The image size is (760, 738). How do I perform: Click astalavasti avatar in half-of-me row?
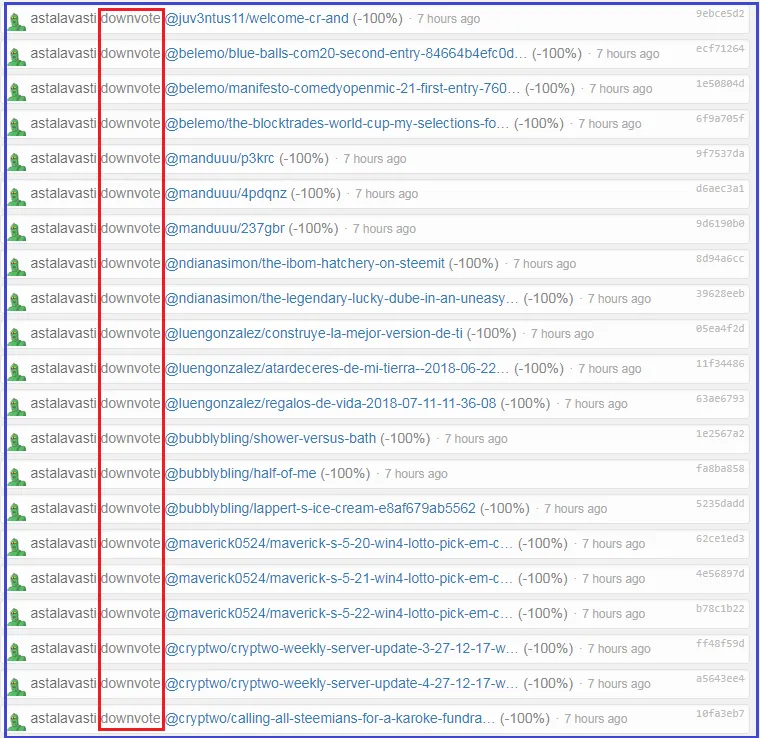(17, 476)
